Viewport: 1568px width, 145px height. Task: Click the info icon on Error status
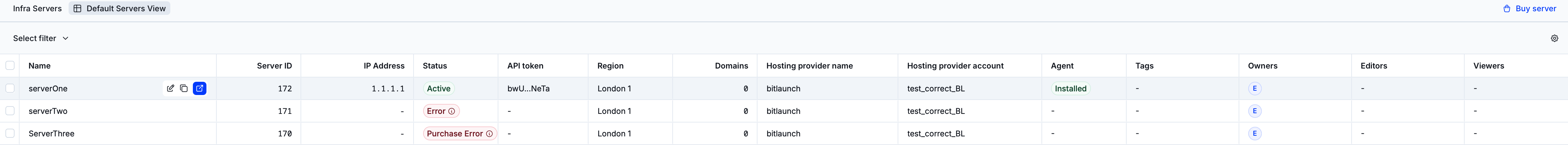(452, 111)
